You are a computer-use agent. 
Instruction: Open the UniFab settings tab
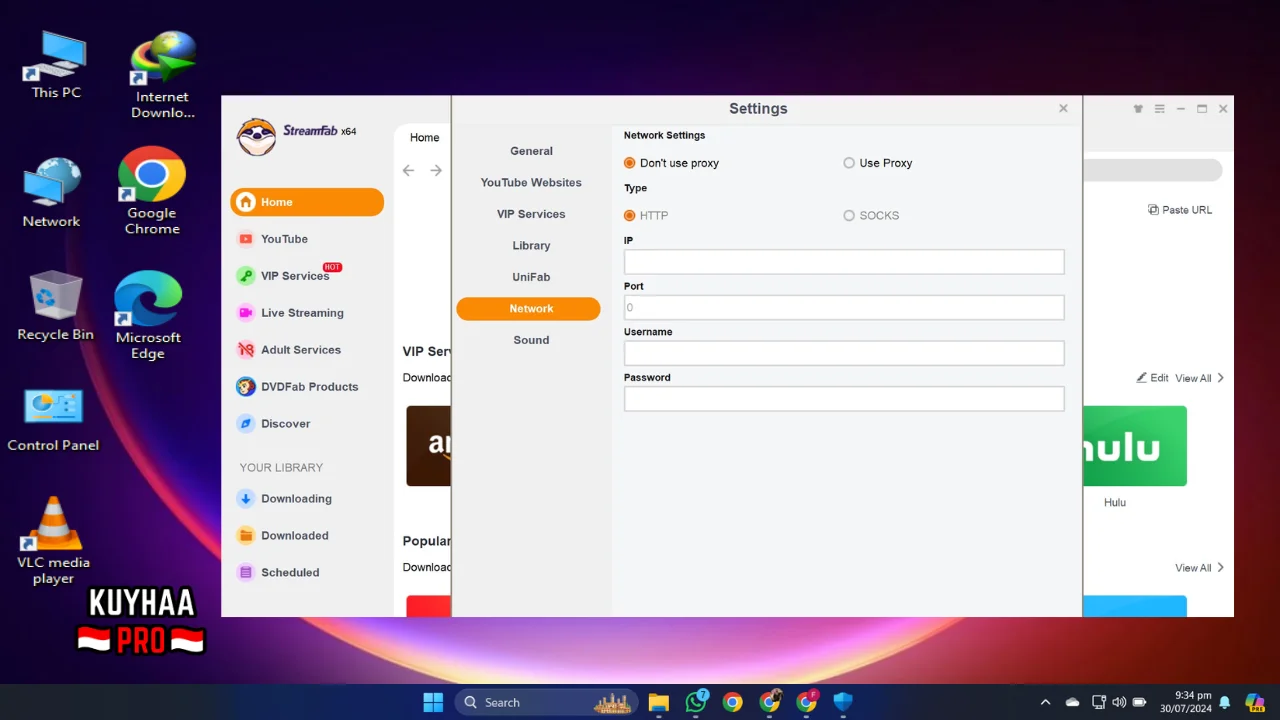click(531, 277)
